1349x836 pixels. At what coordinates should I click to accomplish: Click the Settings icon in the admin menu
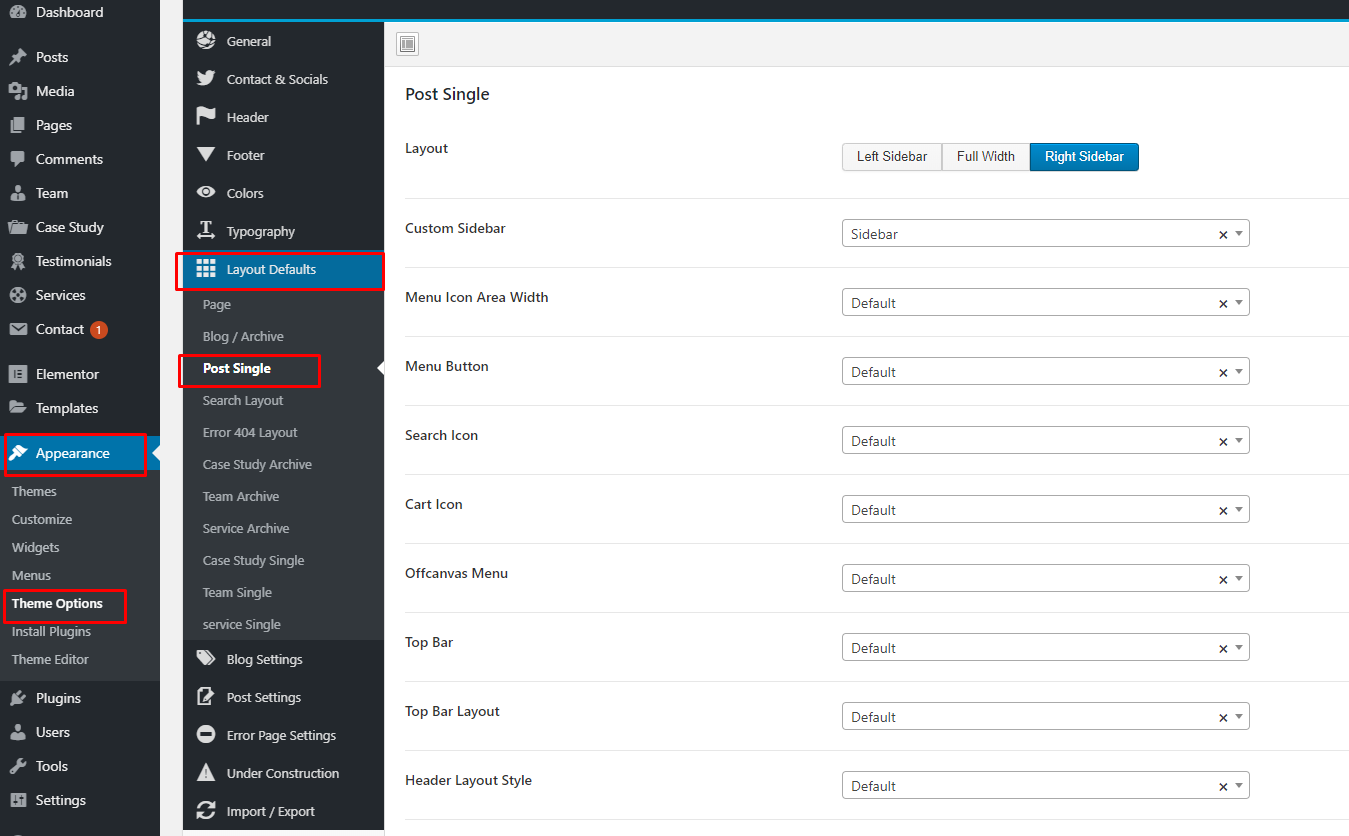click(x=18, y=800)
